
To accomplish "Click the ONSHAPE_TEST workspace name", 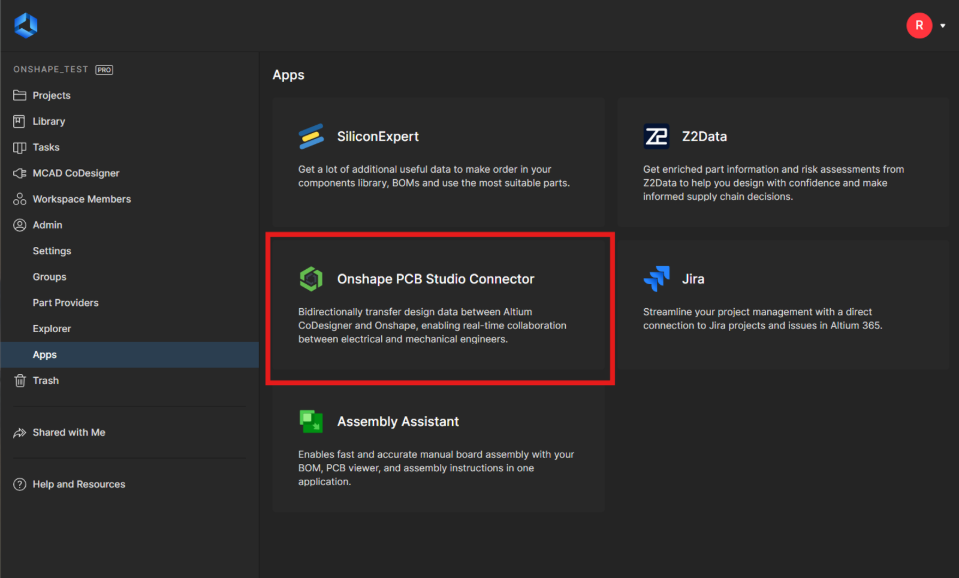I will point(51,69).
